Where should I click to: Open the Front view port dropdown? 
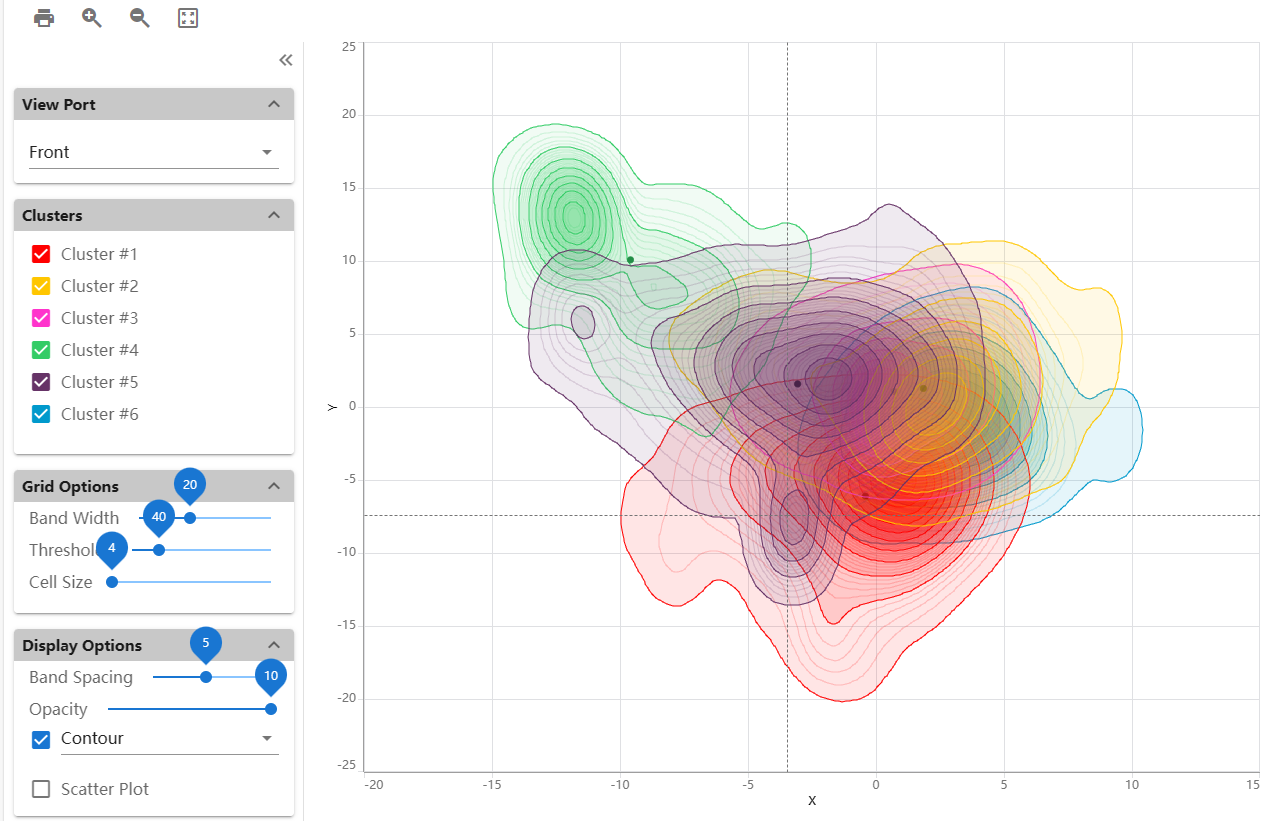[x=153, y=152]
